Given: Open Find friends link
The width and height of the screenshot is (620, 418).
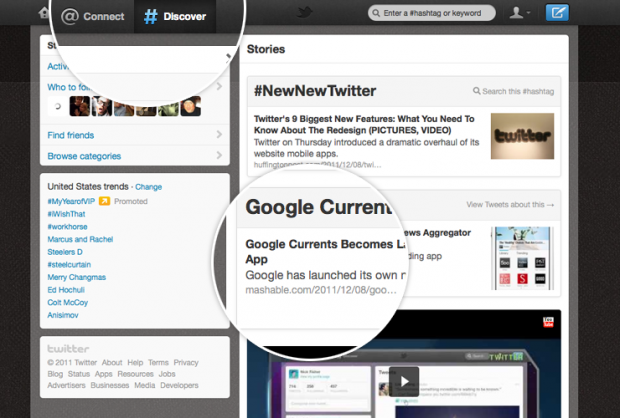Looking at the screenshot, I should (x=71, y=135).
